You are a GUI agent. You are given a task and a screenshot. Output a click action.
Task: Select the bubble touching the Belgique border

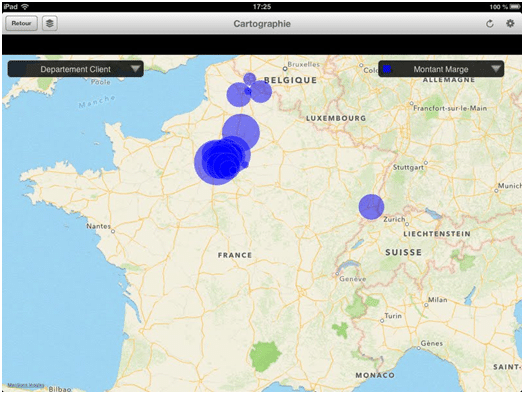pyautogui.click(x=261, y=92)
